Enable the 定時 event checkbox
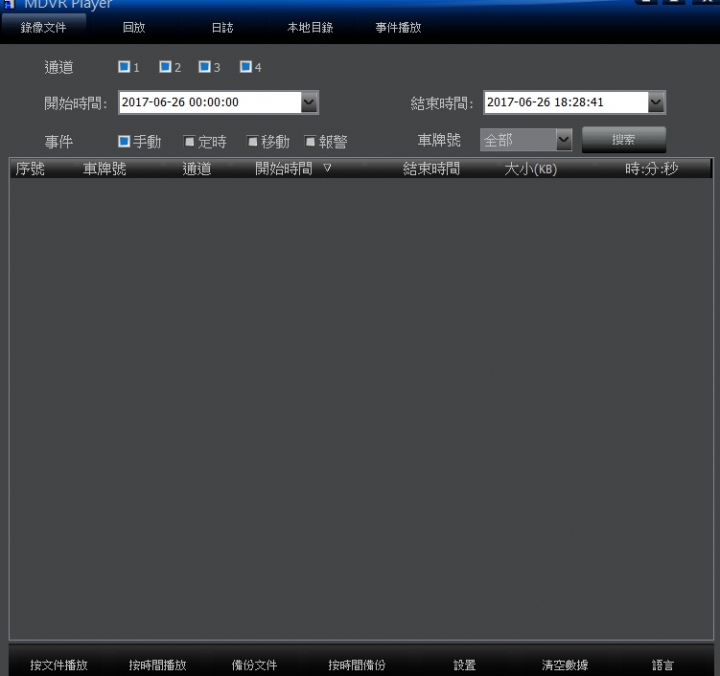Viewport: 720px width, 676px height. pyautogui.click(x=189, y=141)
